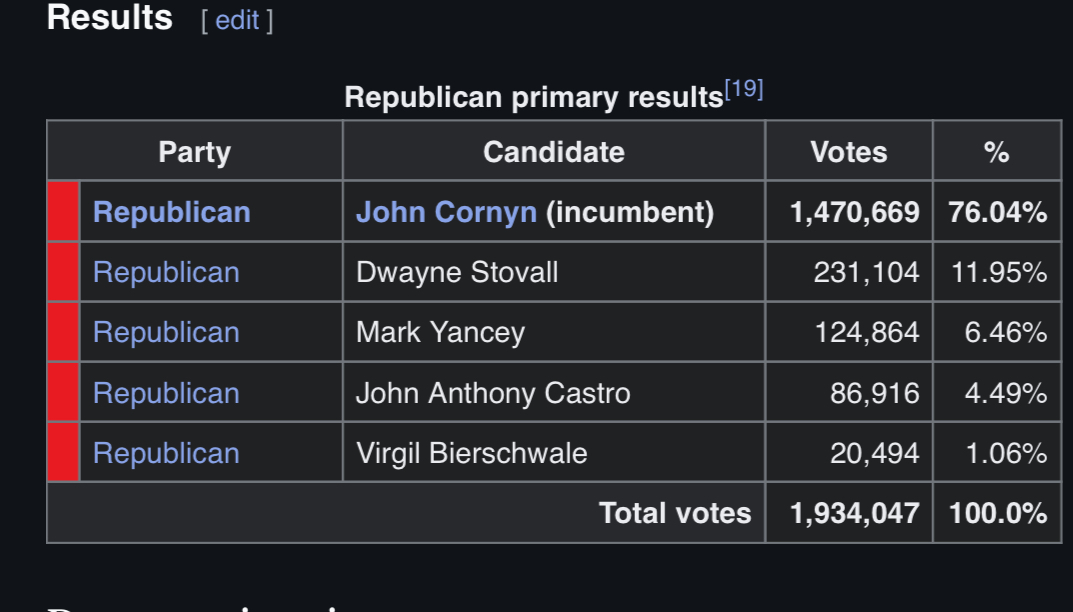Click Republican link in John Anthony Castro's row
This screenshot has width=1073, height=612.
coord(166,392)
